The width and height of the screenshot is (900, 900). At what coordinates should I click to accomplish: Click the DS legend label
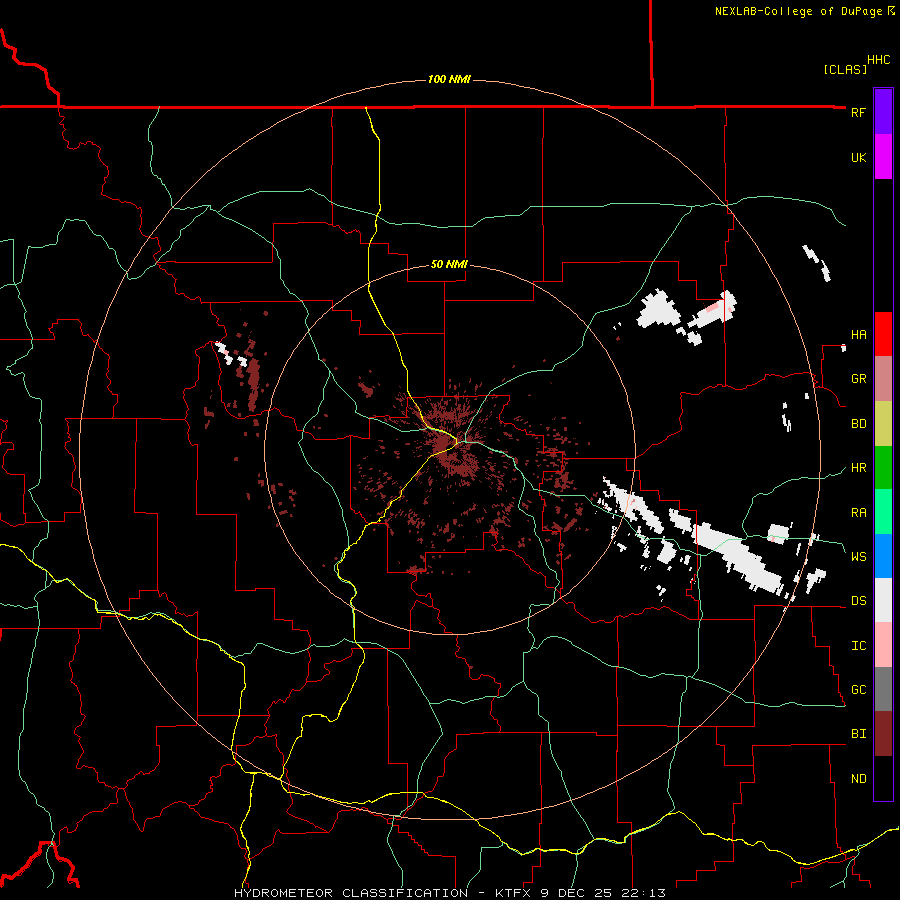coord(858,601)
